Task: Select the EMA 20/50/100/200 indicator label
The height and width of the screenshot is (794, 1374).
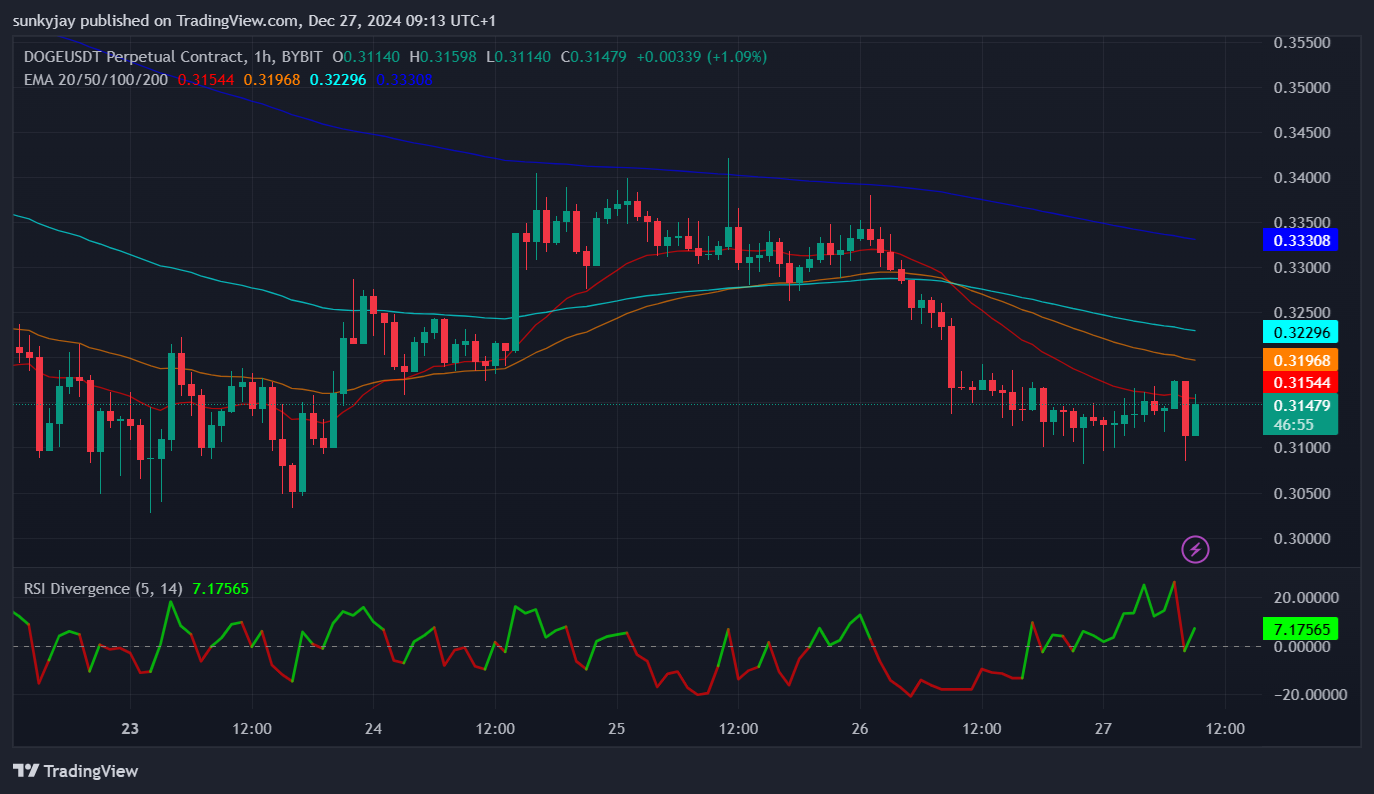Action: [x=96, y=79]
